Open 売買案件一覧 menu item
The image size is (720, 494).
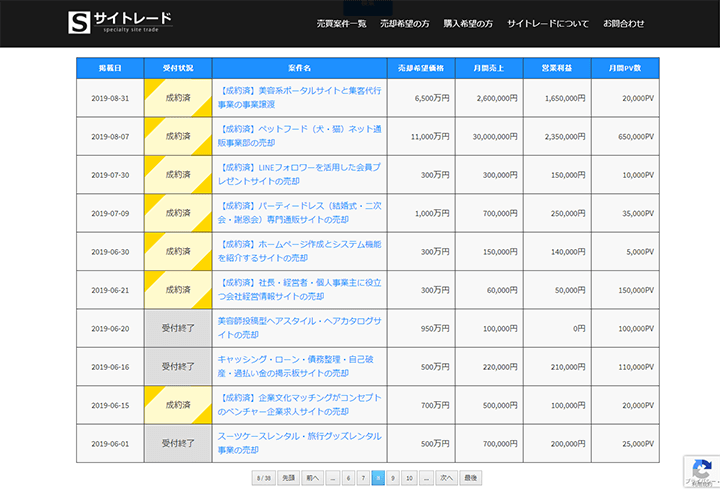(341, 23)
